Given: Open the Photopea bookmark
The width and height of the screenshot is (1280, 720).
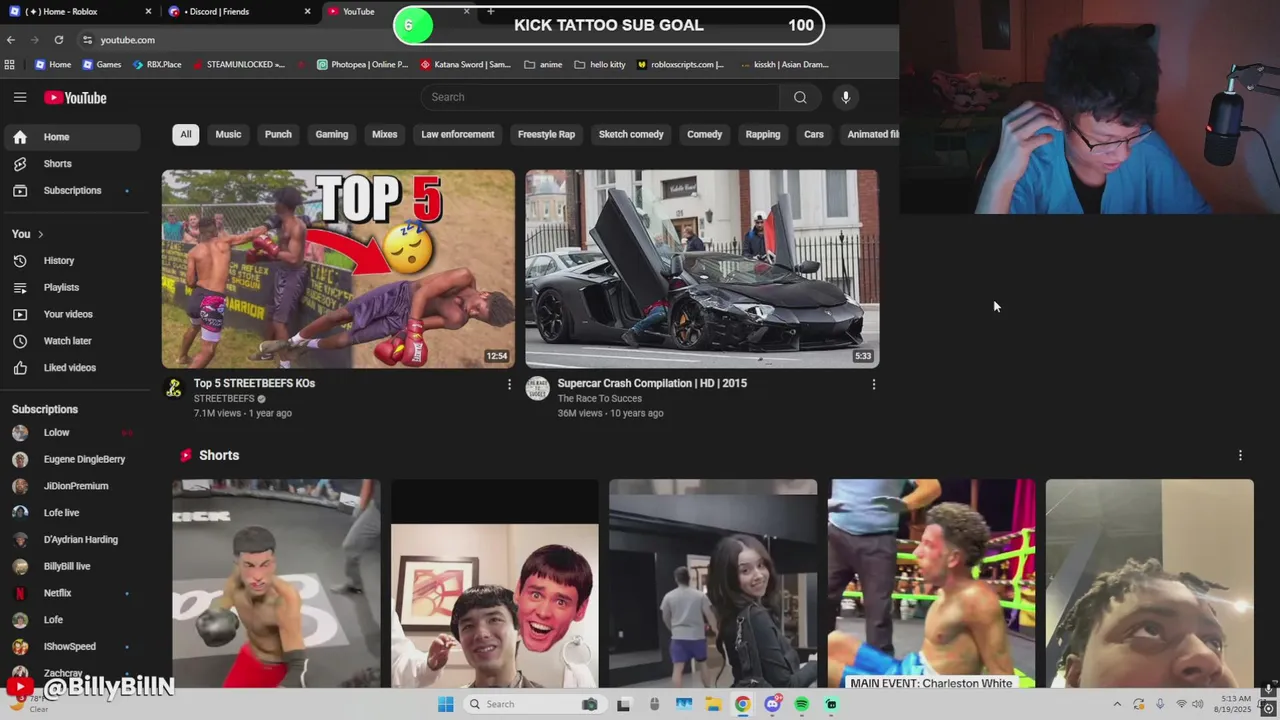Looking at the screenshot, I should tap(362, 64).
